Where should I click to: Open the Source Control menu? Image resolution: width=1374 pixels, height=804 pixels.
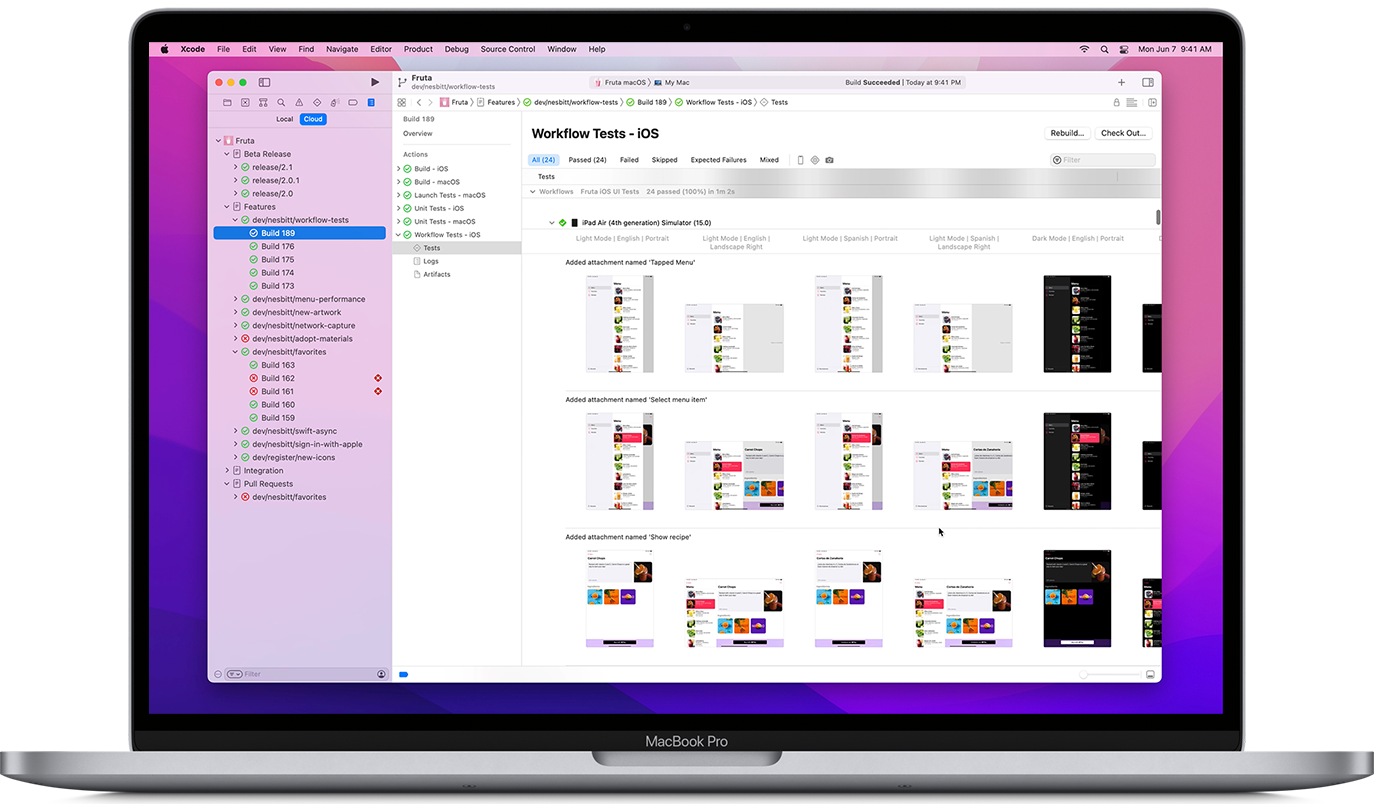tap(508, 49)
